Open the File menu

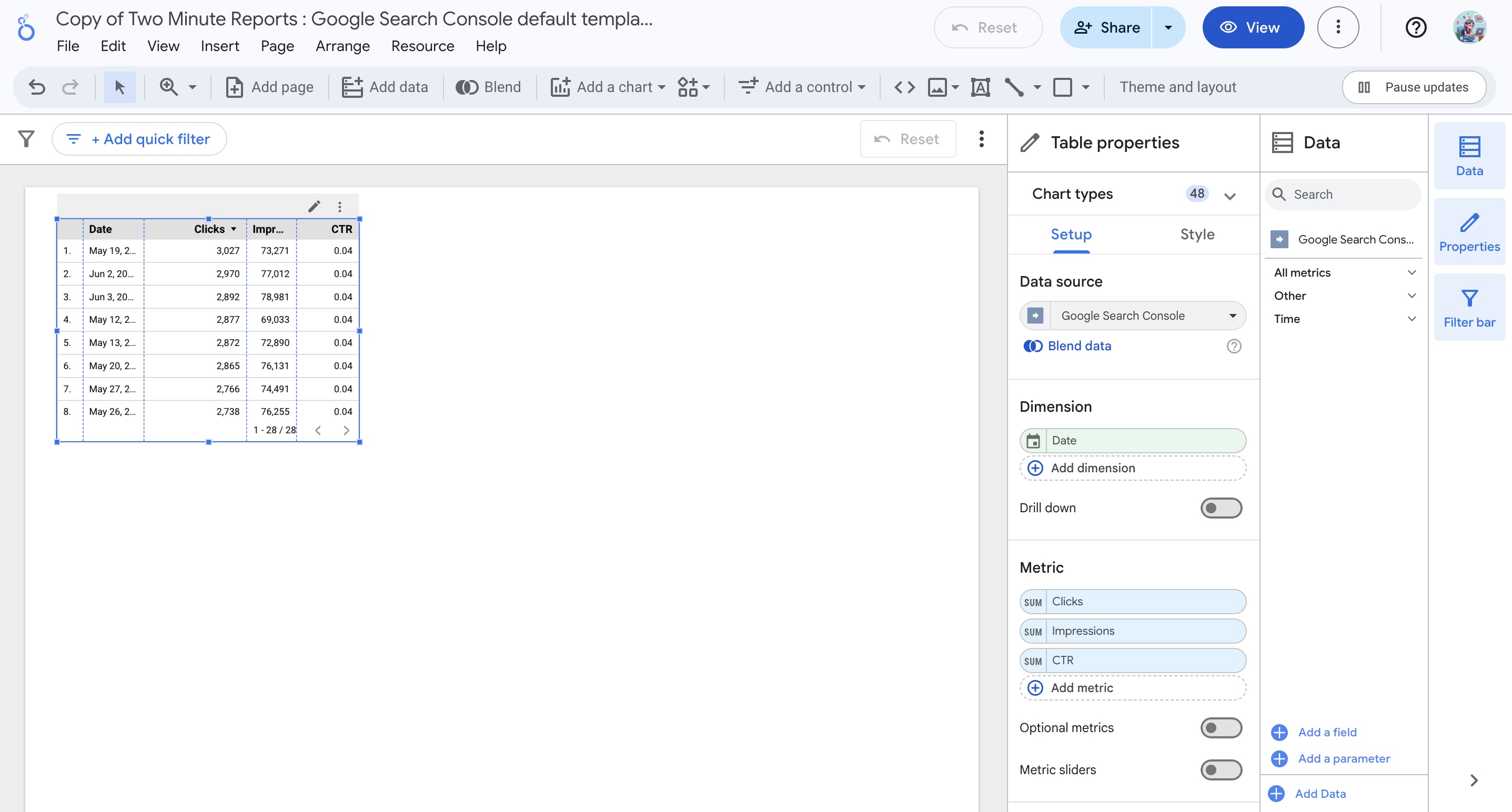tap(68, 46)
